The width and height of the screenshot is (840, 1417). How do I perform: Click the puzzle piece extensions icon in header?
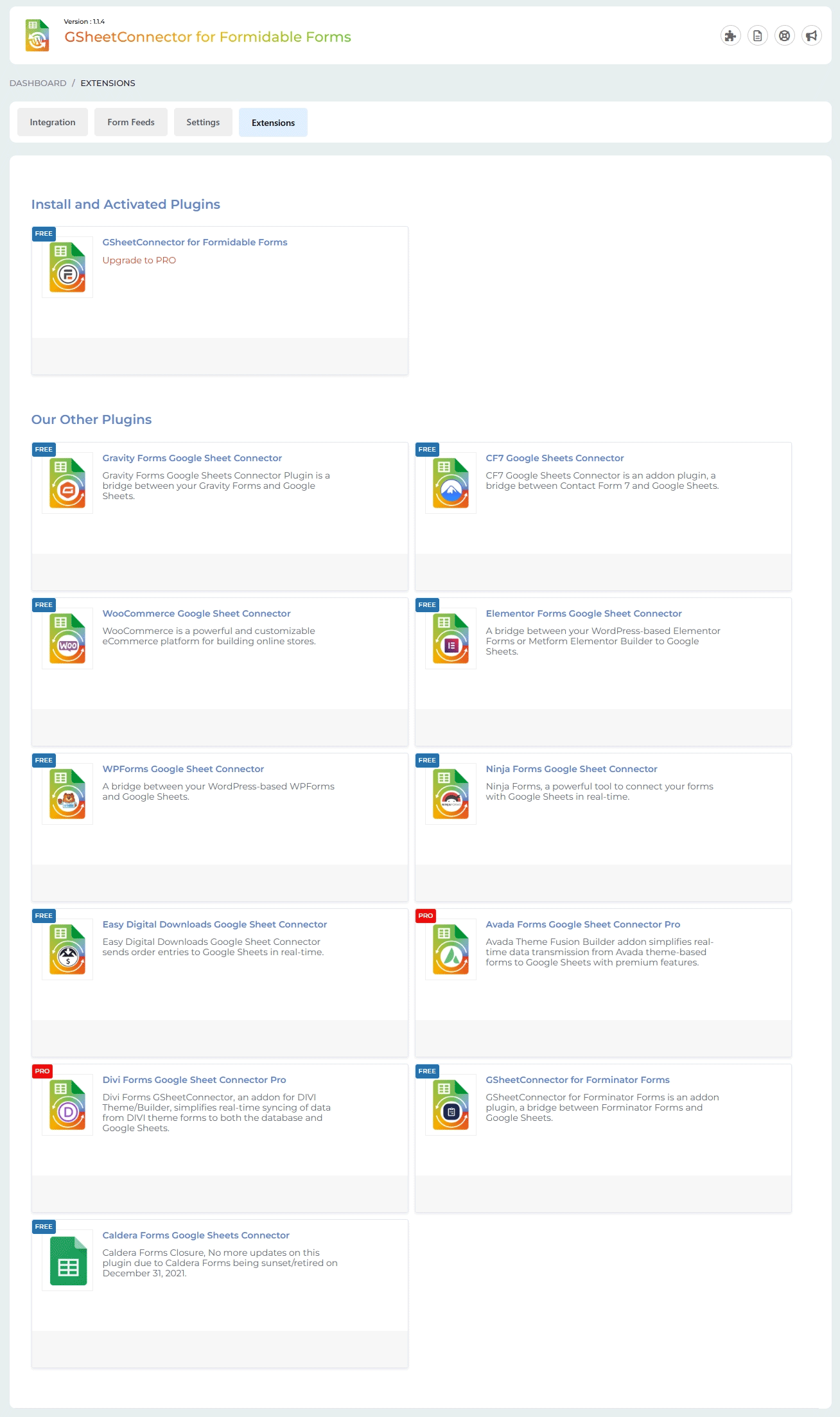(x=731, y=36)
